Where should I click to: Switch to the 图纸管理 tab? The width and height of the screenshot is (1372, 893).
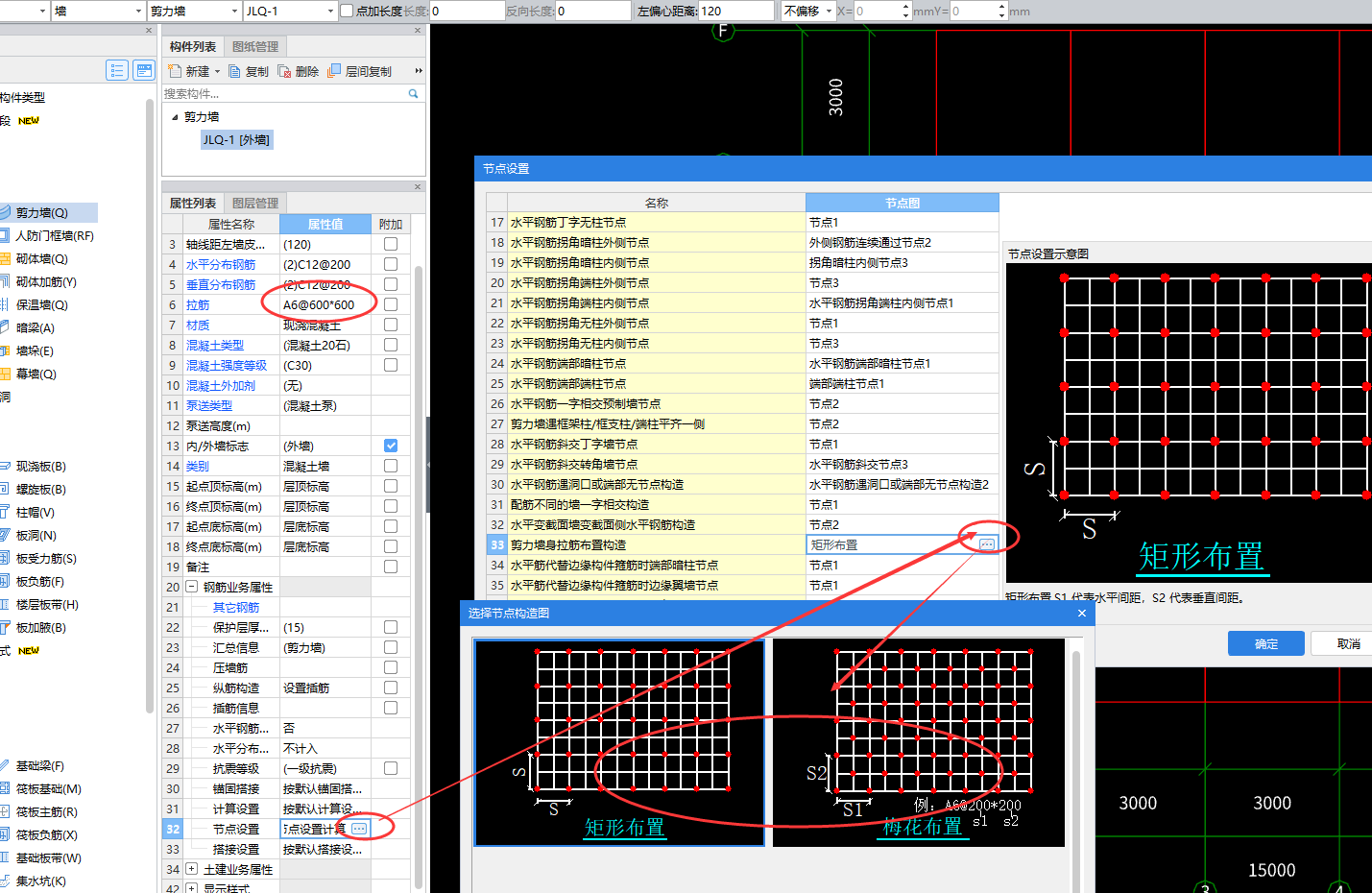[255, 46]
